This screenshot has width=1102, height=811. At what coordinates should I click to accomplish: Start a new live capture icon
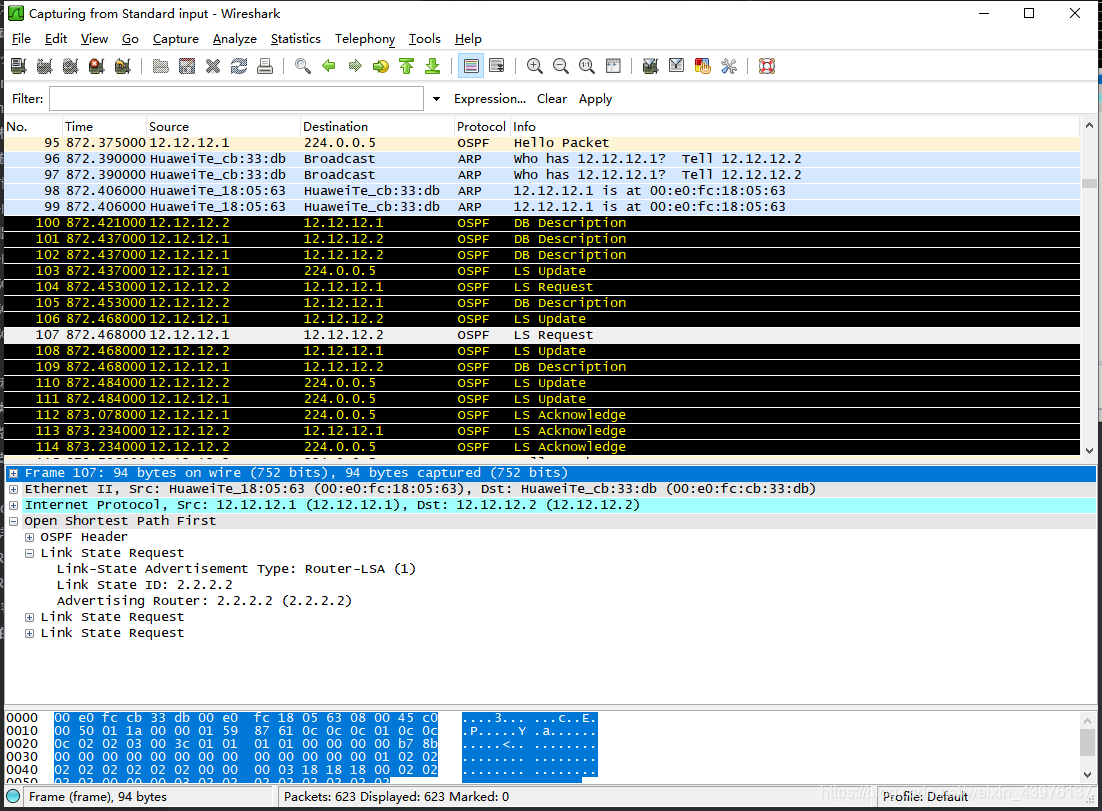pos(71,66)
